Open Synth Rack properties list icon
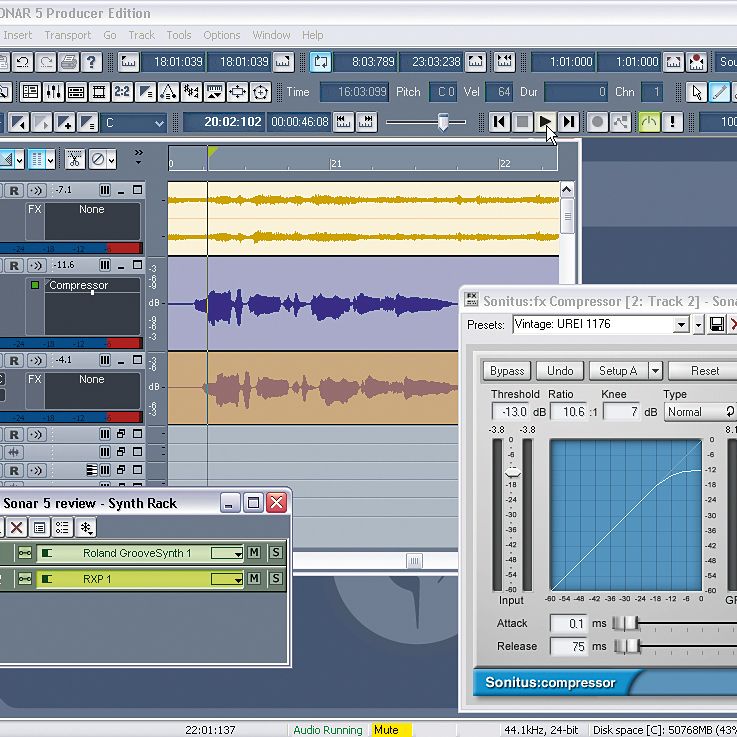Screen dimensions: 737x737 tap(39, 527)
